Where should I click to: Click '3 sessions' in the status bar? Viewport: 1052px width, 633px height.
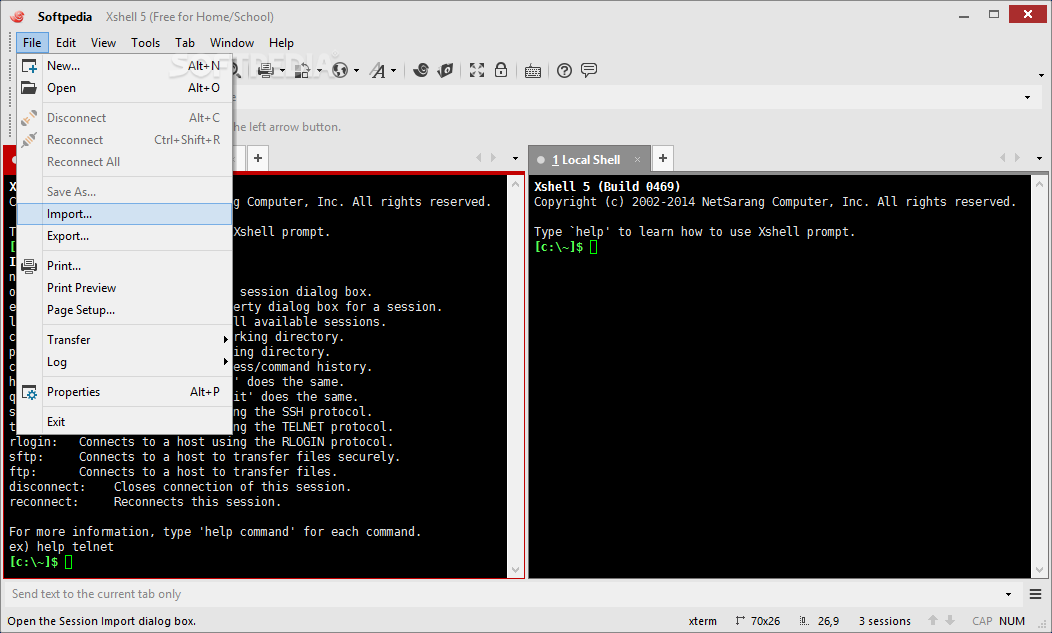885,621
